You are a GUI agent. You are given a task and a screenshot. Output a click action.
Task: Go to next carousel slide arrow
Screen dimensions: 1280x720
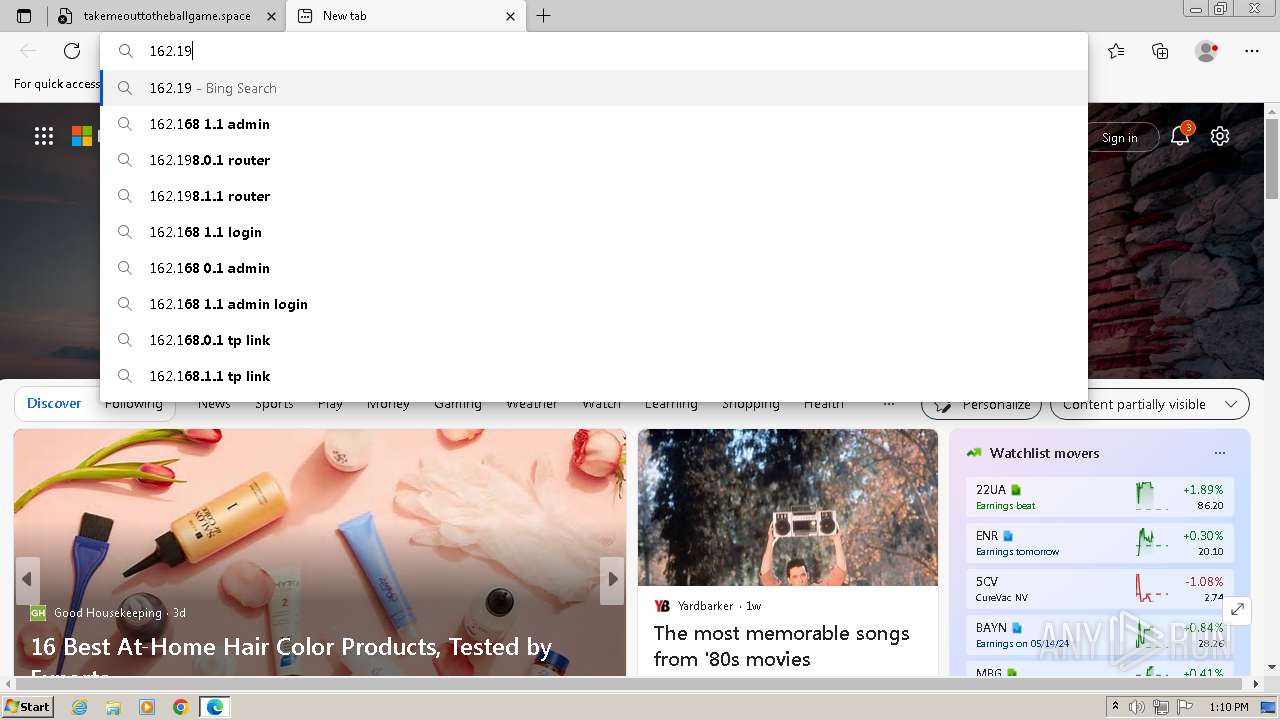[x=612, y=579]
